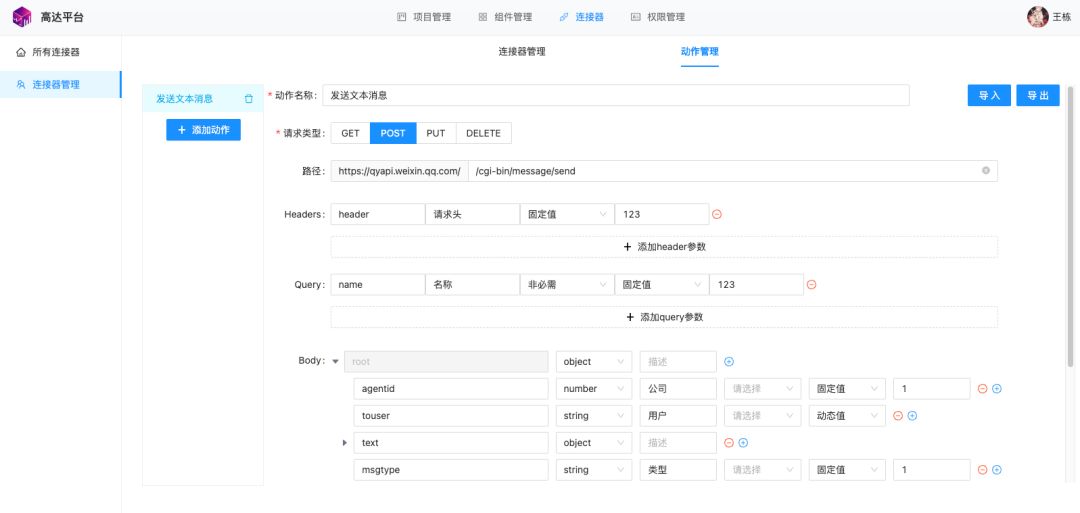
Task: Remove the agentid body field
Action: [x=983, y=388]
